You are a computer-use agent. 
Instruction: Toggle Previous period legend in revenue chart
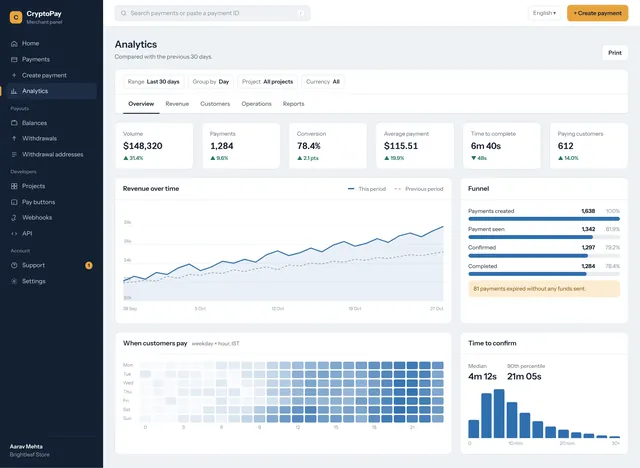pyautogui.click(x=419, y=189)
